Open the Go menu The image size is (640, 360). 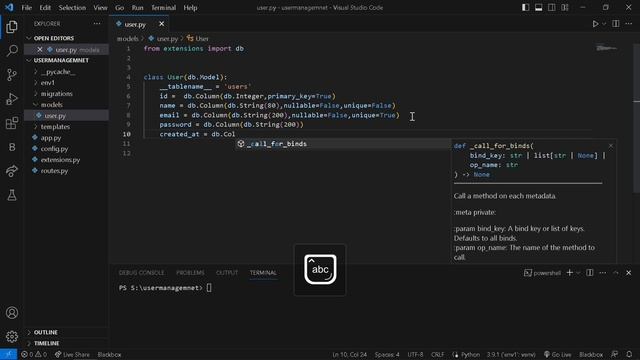(120, 8)
